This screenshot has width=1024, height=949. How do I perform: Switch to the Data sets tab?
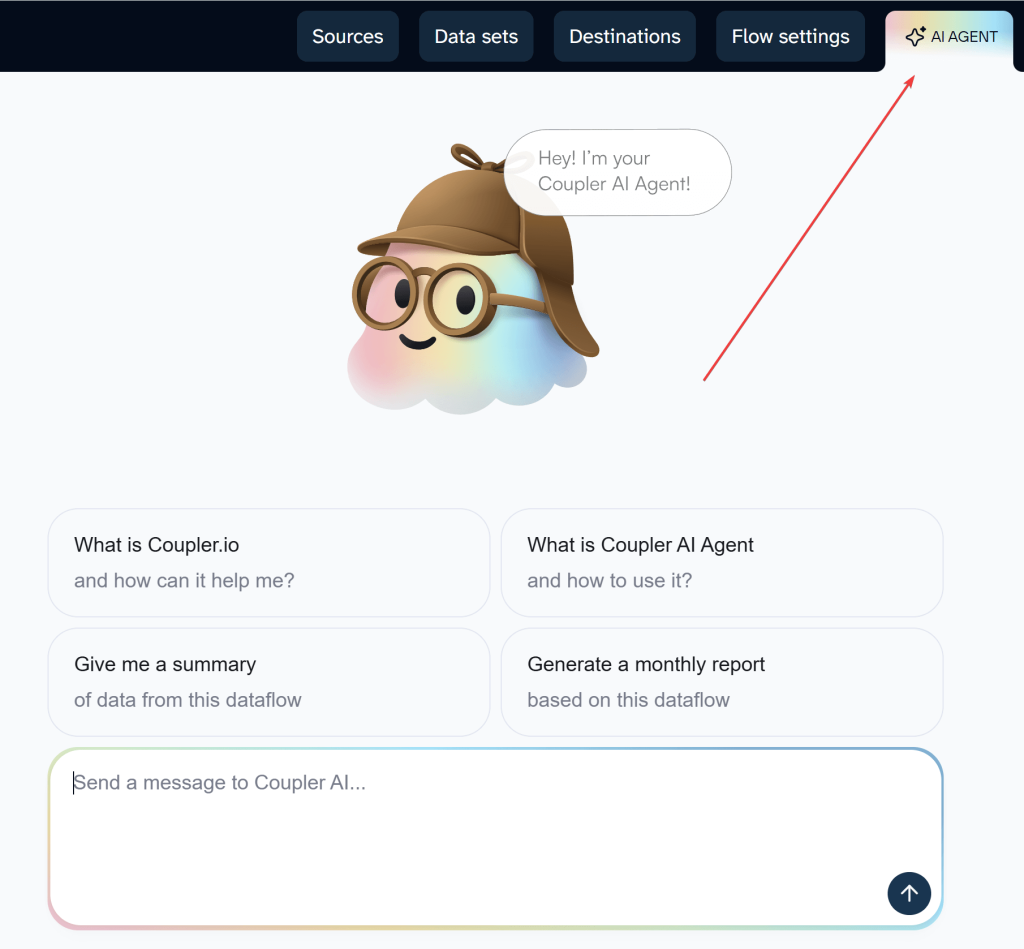(x=476, y=37)
